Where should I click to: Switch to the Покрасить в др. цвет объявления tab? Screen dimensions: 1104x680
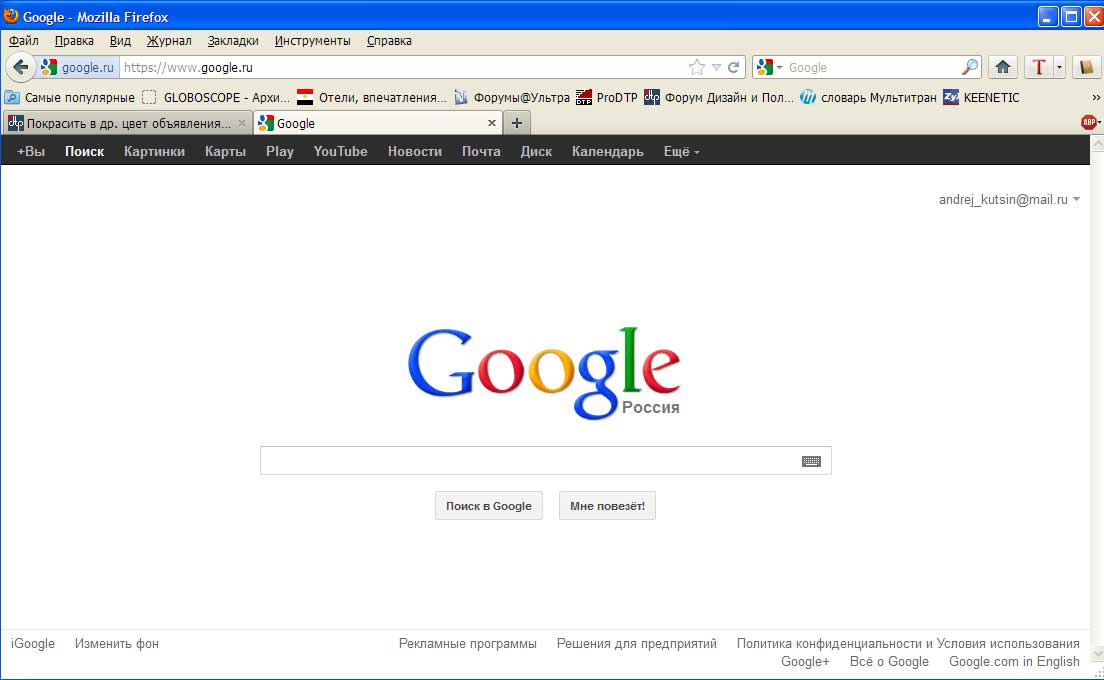[x=127, y=123]
